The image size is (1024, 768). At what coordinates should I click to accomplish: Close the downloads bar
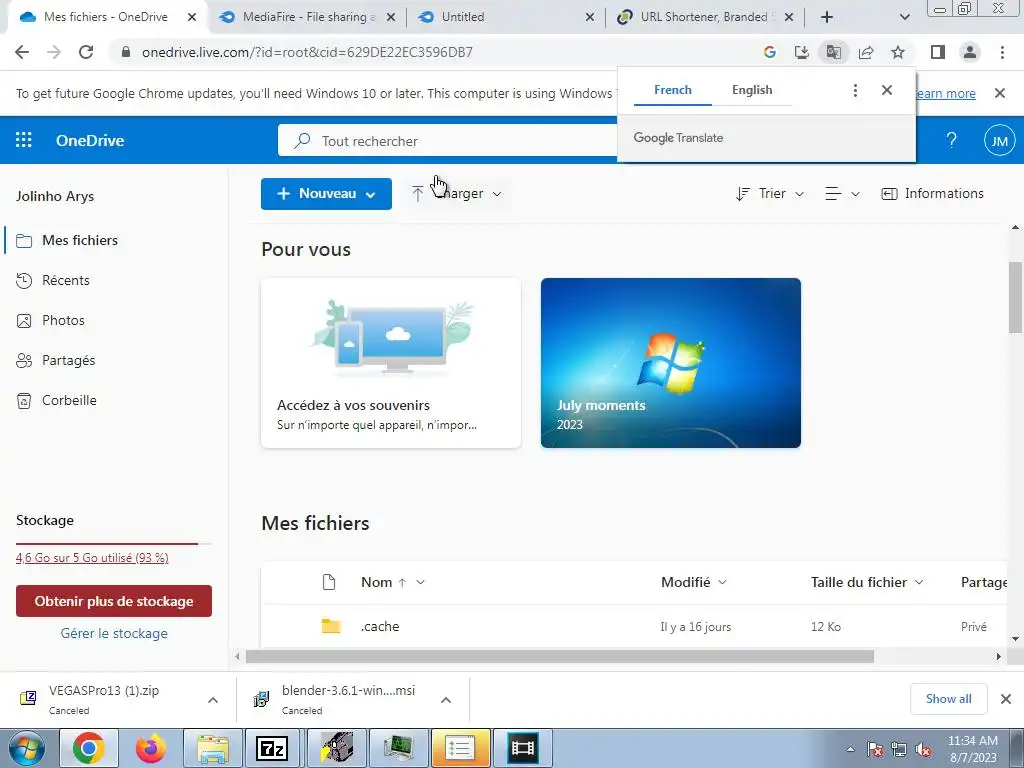coord(1006,699)
